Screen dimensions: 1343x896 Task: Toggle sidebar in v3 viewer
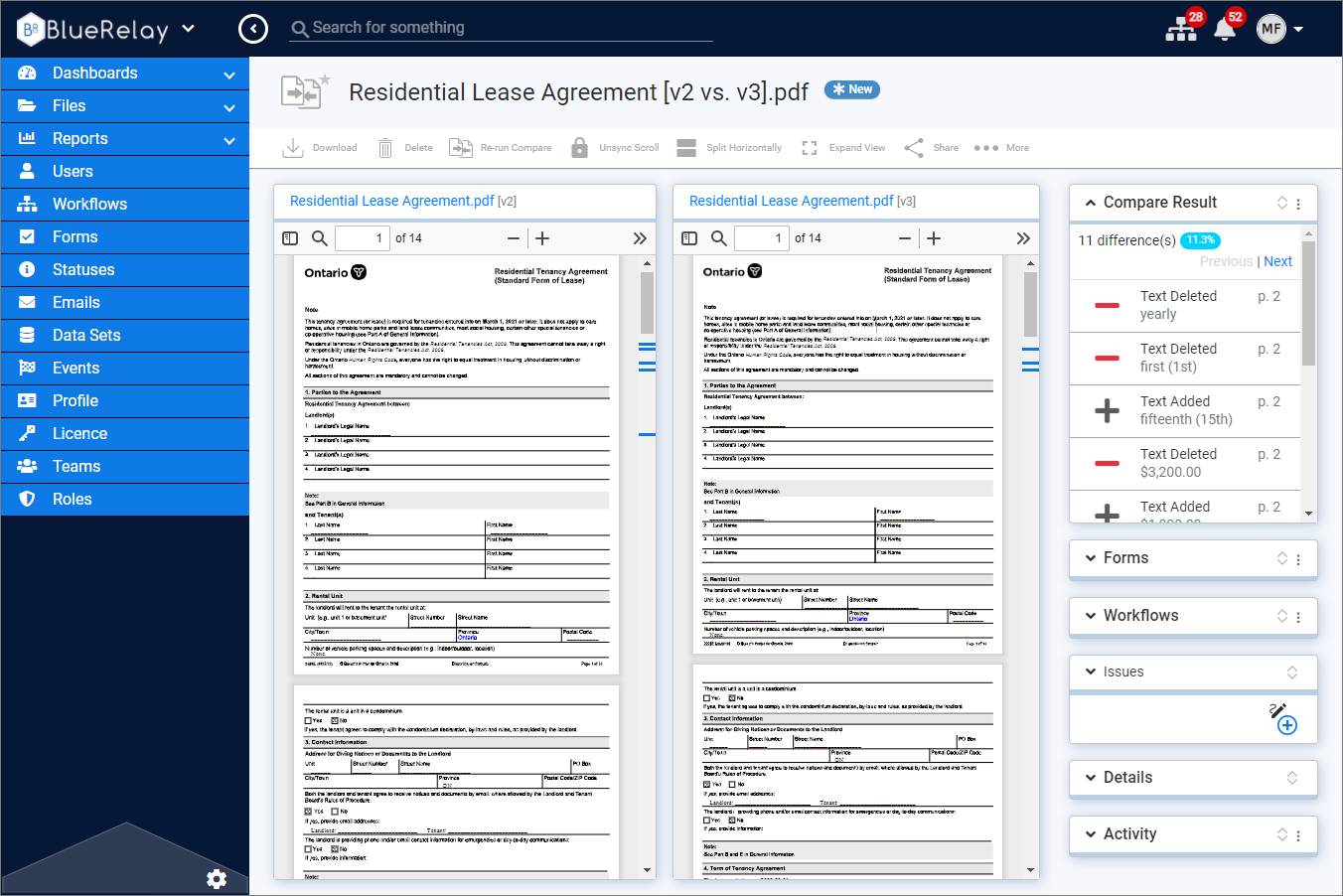689,238
